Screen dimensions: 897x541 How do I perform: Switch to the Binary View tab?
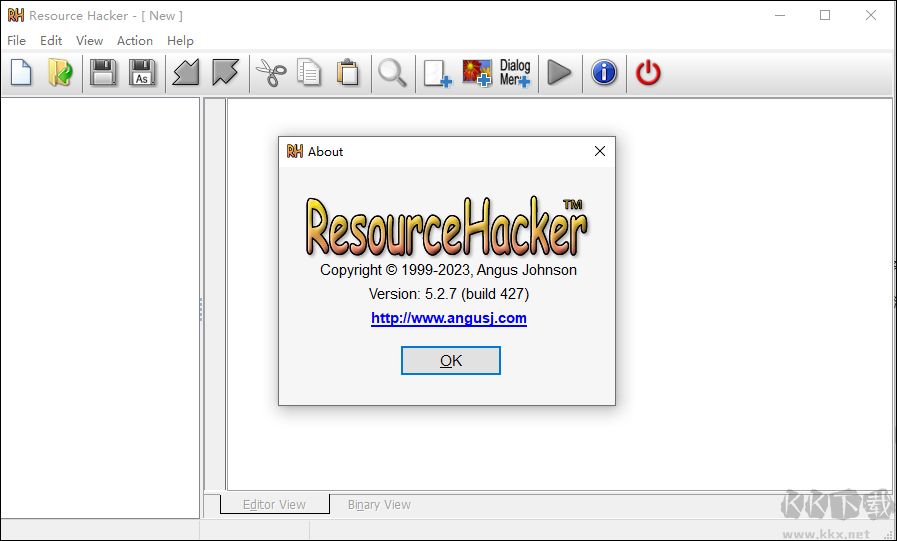click(x=379, y=504)
